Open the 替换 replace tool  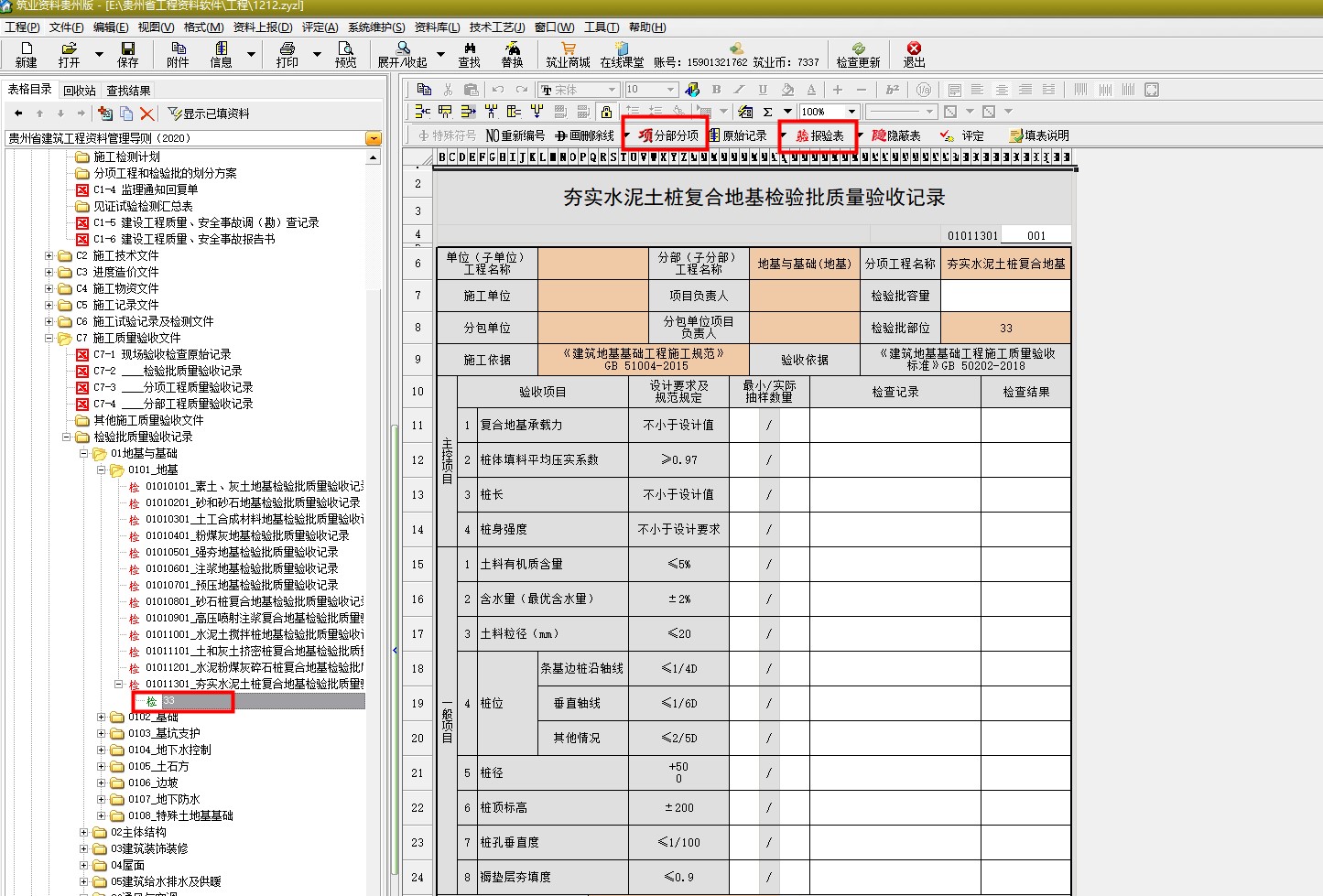coord(512,55)
